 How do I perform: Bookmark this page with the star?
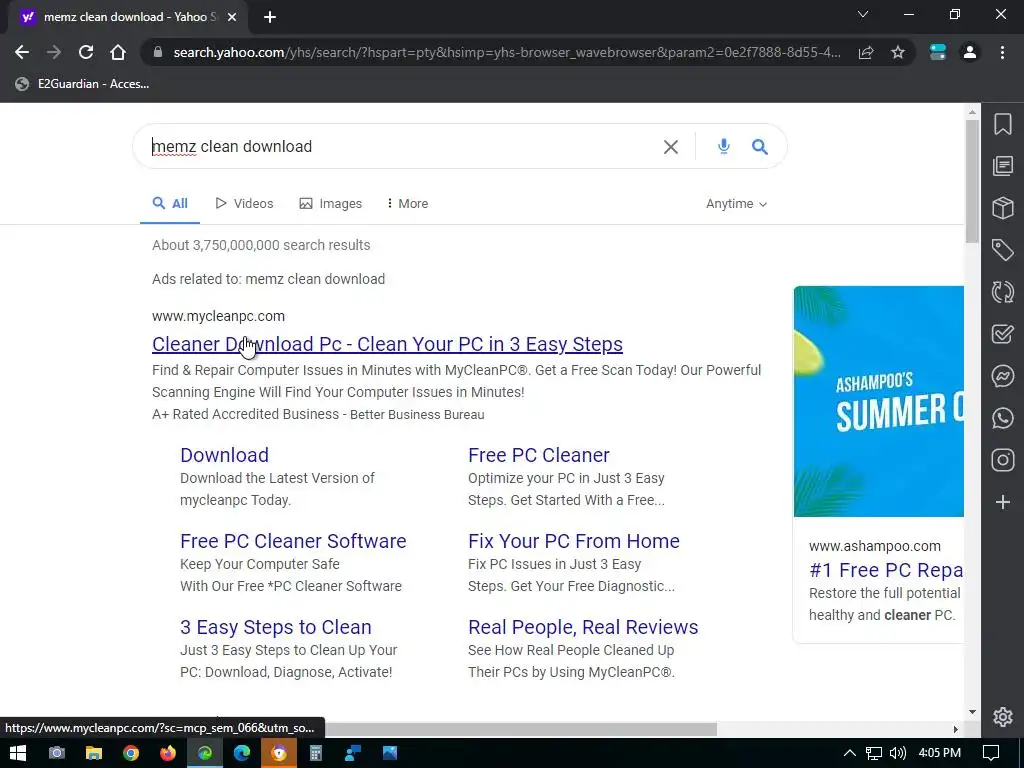click(x=898, y=52)
